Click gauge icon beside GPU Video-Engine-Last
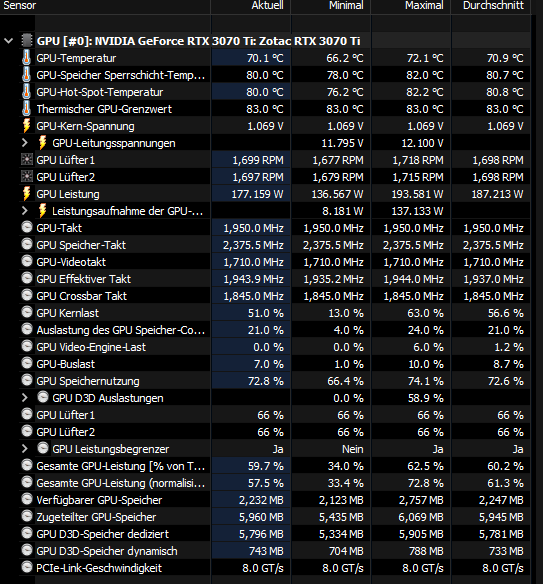The image size is (543, 584). (27, 346)
